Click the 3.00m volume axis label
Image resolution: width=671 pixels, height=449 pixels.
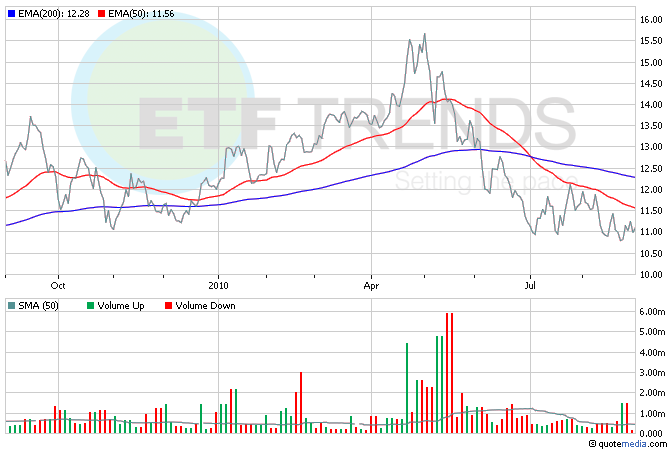(x=653, y=373)
